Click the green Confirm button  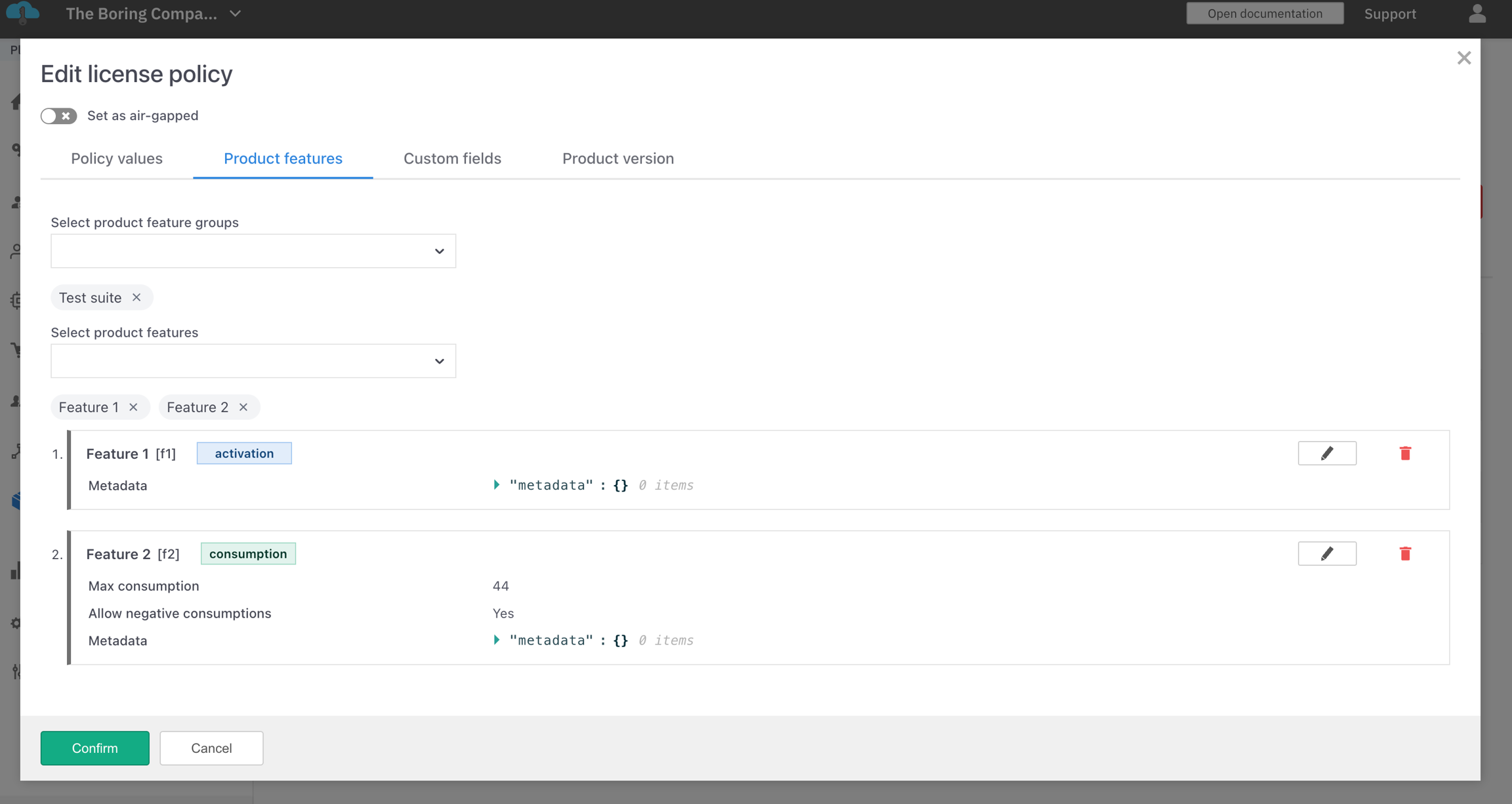tap(95, 748)
